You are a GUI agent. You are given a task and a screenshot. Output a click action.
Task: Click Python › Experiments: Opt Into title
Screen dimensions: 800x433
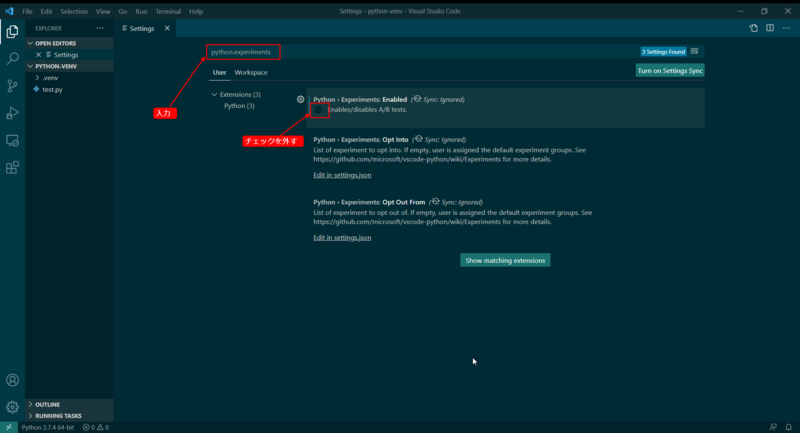point(361,139)
